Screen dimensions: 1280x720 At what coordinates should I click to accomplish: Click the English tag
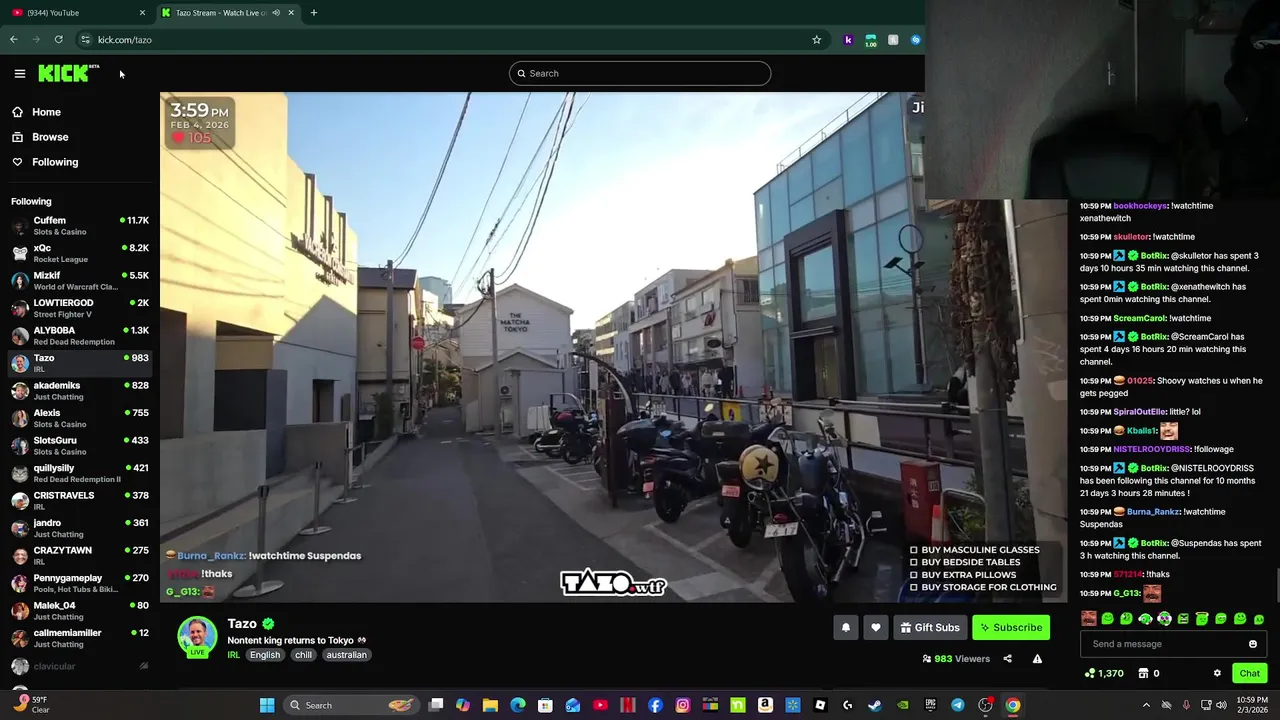point(265,655)
